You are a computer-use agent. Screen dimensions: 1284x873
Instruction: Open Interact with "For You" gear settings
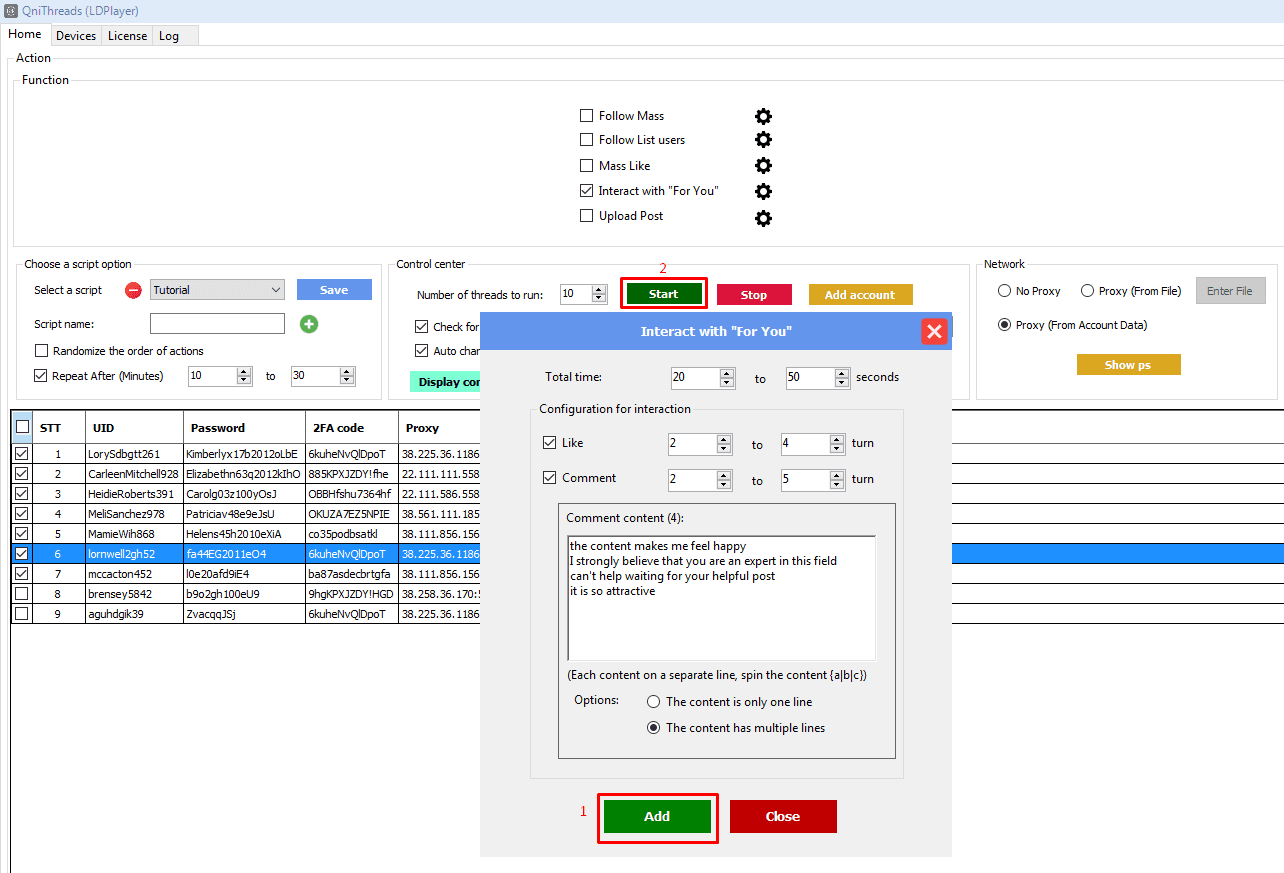click(763, 191)
